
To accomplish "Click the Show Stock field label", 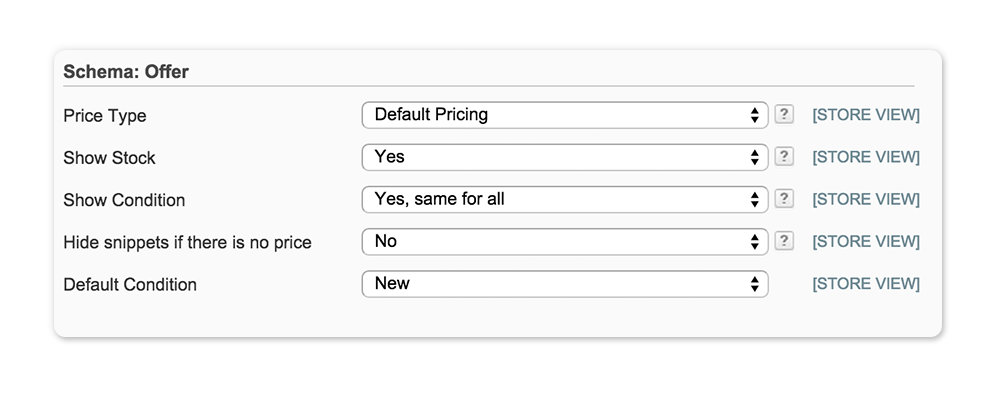I will point(110,158).
